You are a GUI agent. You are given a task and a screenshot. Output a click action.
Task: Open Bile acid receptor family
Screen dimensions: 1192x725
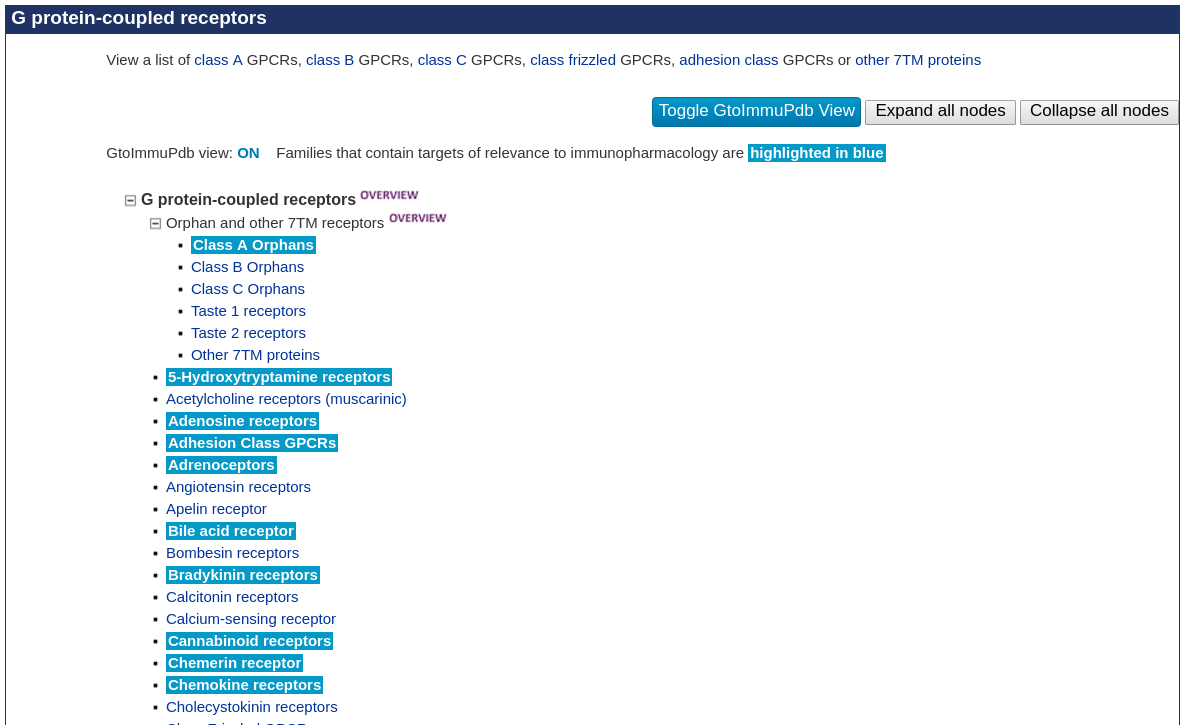(230, 531)
